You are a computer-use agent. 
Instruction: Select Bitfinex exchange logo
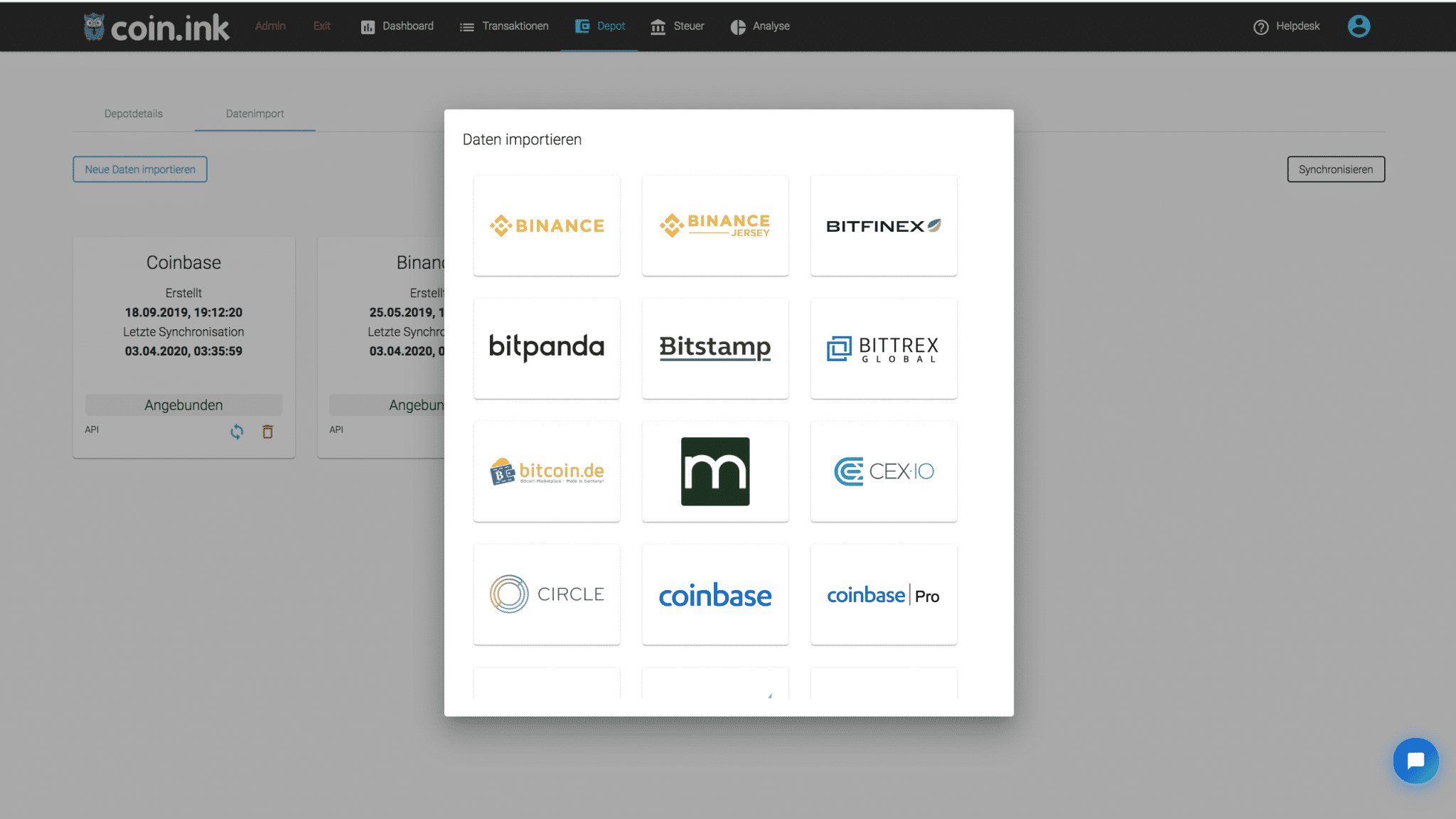click(x=884, y=225)
